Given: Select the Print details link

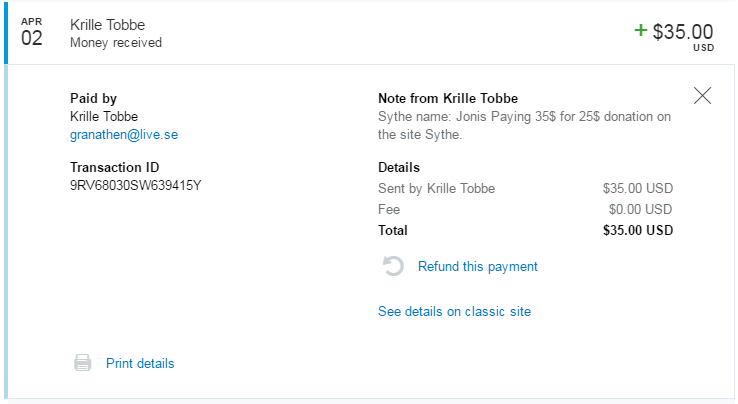Looking at the screenshot, I should tap(140, 364).
